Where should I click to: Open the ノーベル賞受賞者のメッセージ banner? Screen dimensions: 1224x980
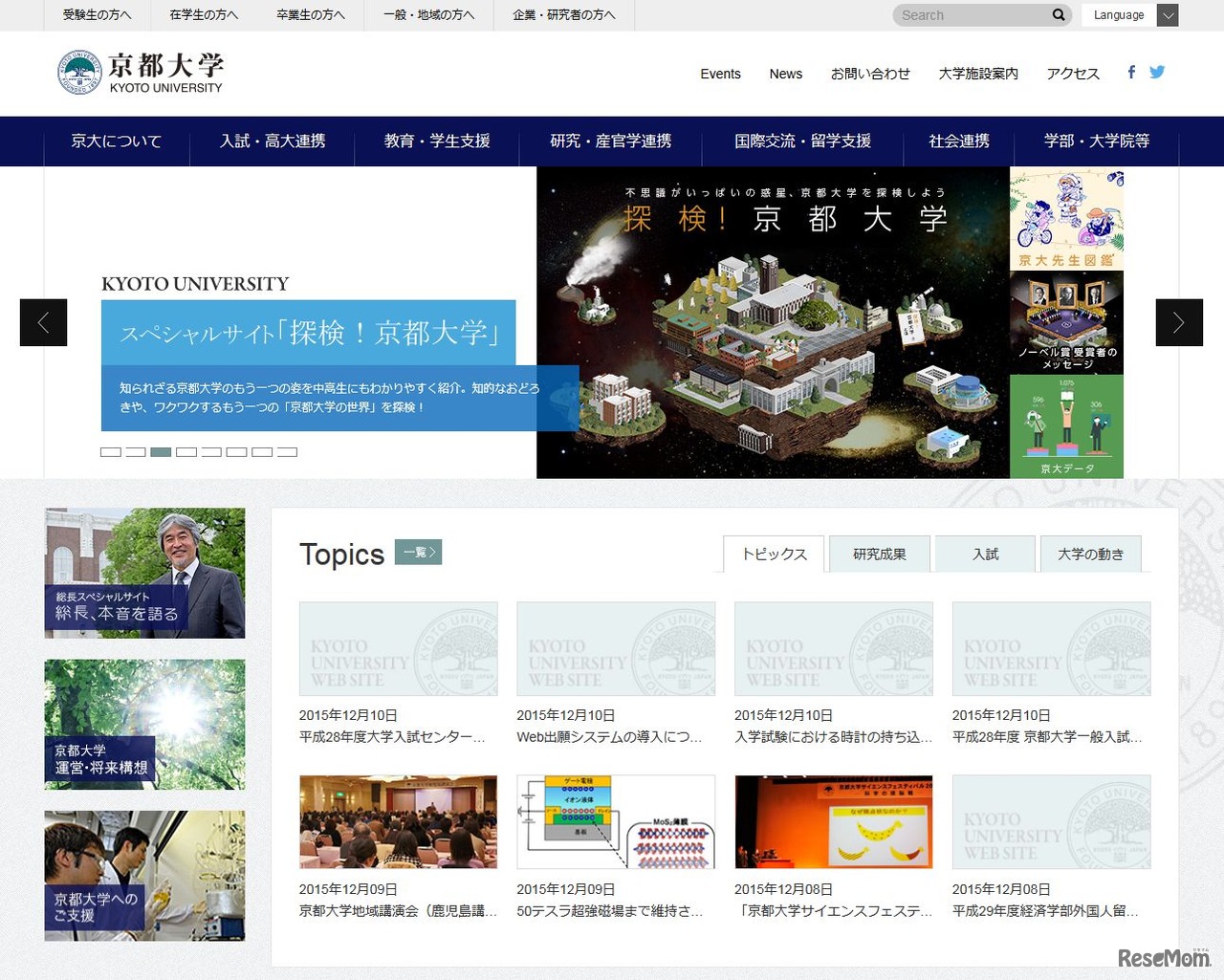click(1066, 322)
